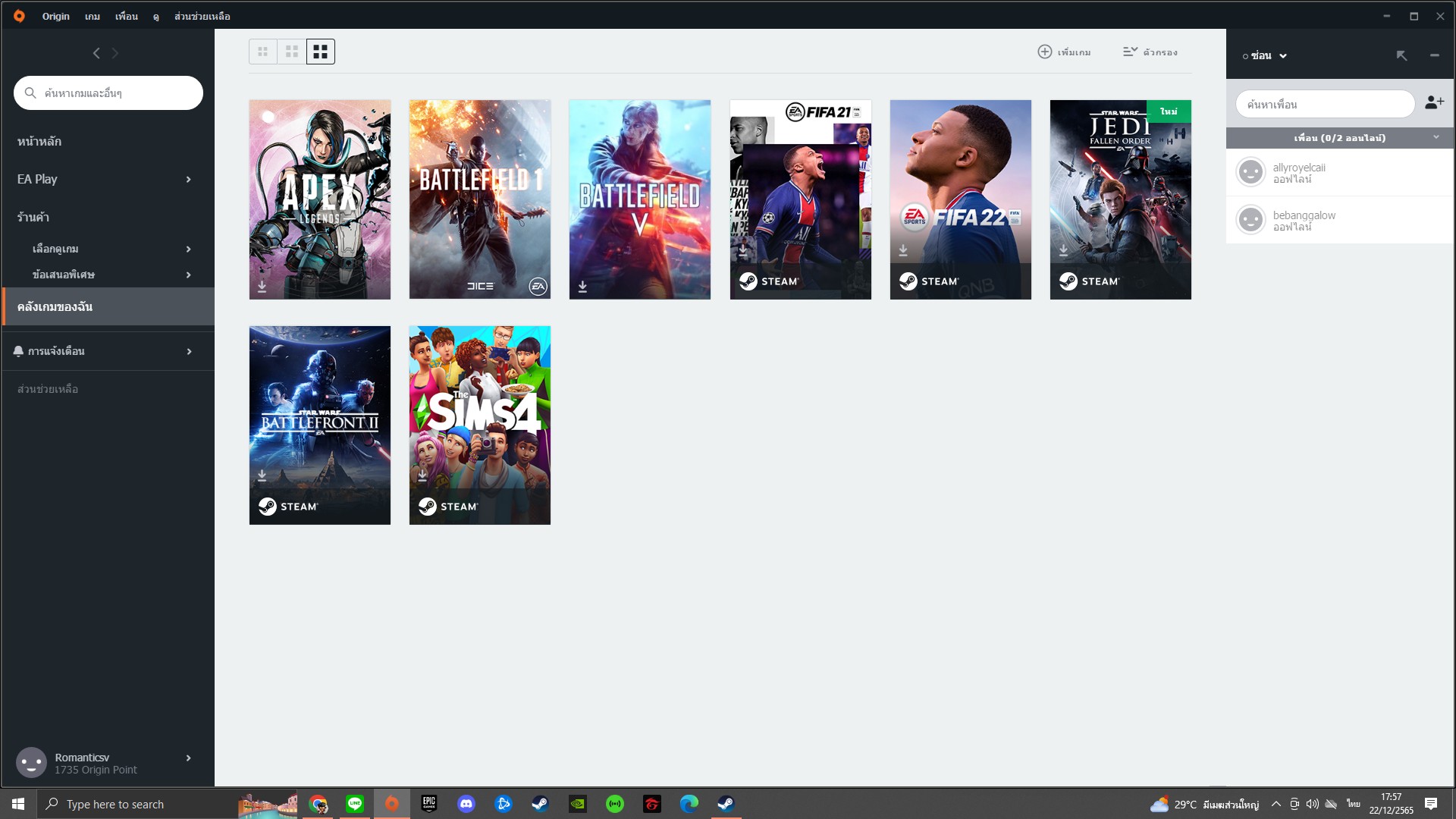The width and height of the screenshot is (1456, 819).
Task: Open Google Chrome from taskbar
Action: point(318,804)
